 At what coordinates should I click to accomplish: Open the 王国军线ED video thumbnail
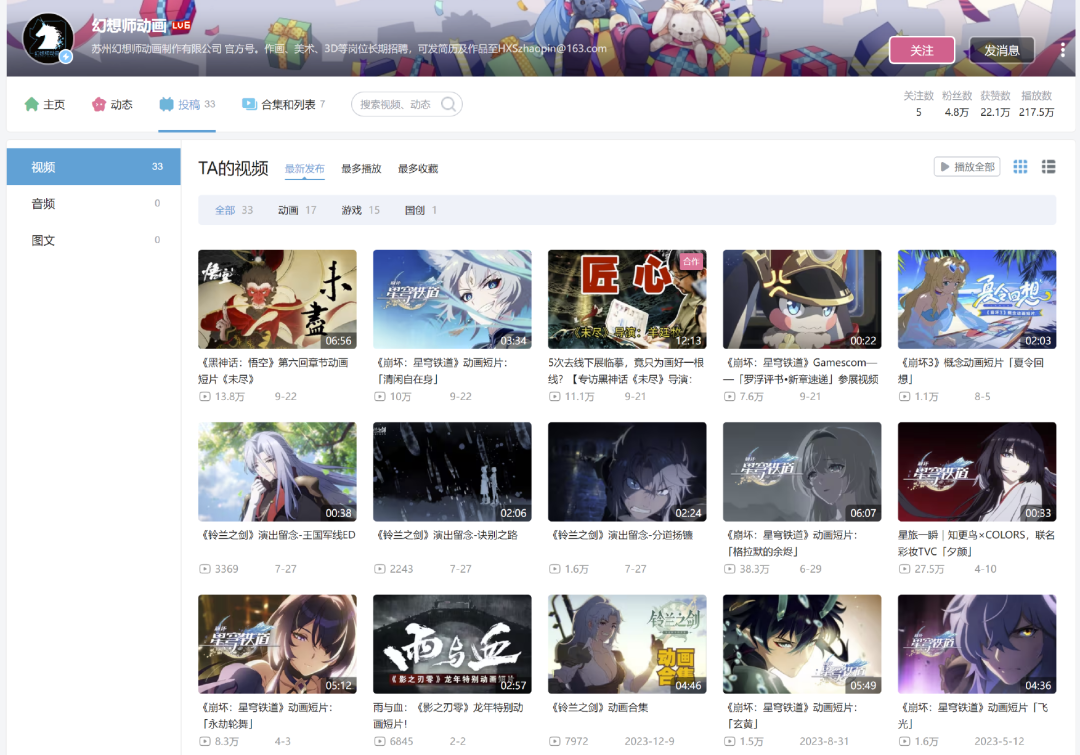pos(278,472)
